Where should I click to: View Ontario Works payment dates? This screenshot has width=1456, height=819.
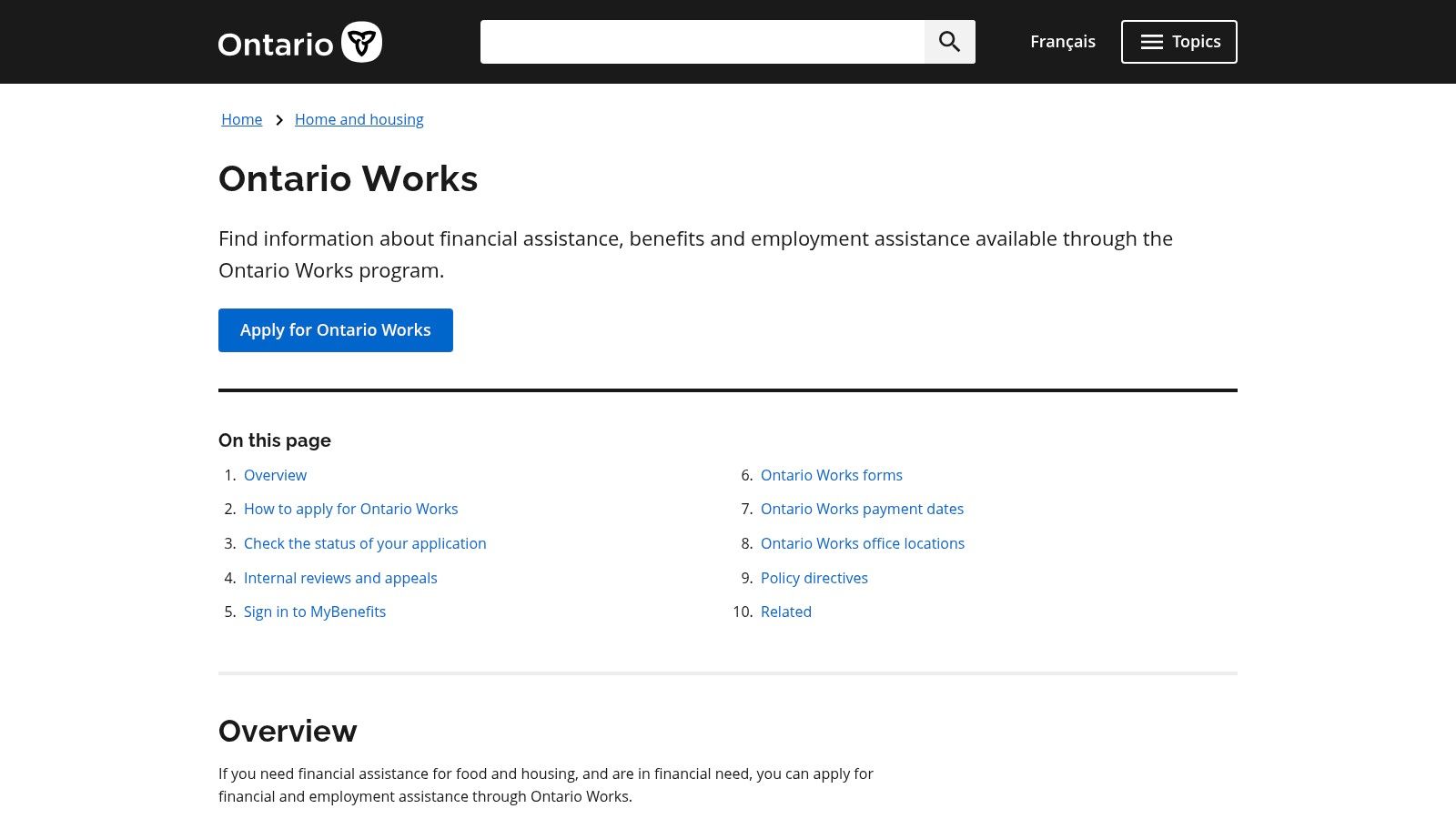pyautogui.click(x=862, y=509)
